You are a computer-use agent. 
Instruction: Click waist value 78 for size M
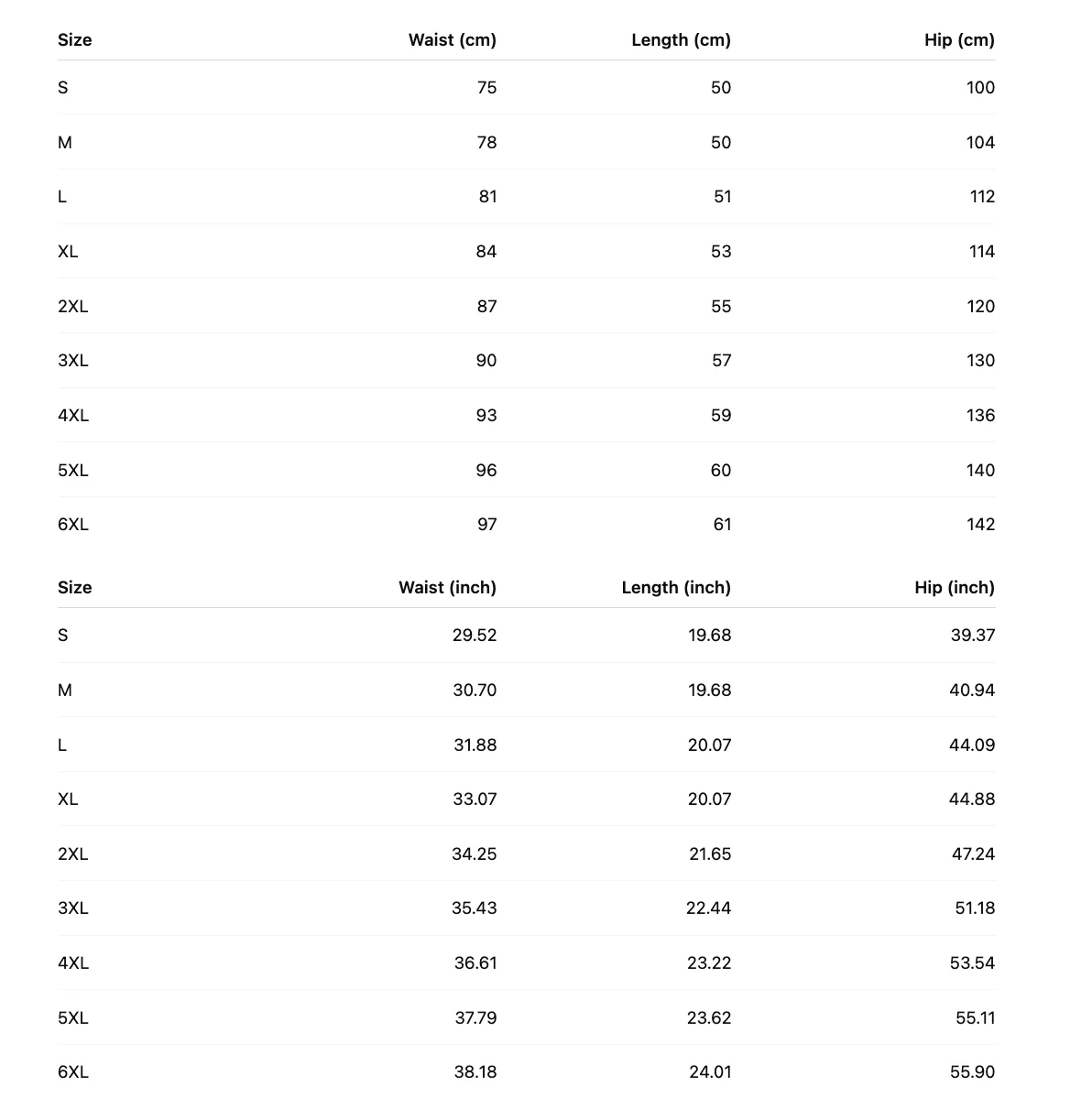pos(486,143)
